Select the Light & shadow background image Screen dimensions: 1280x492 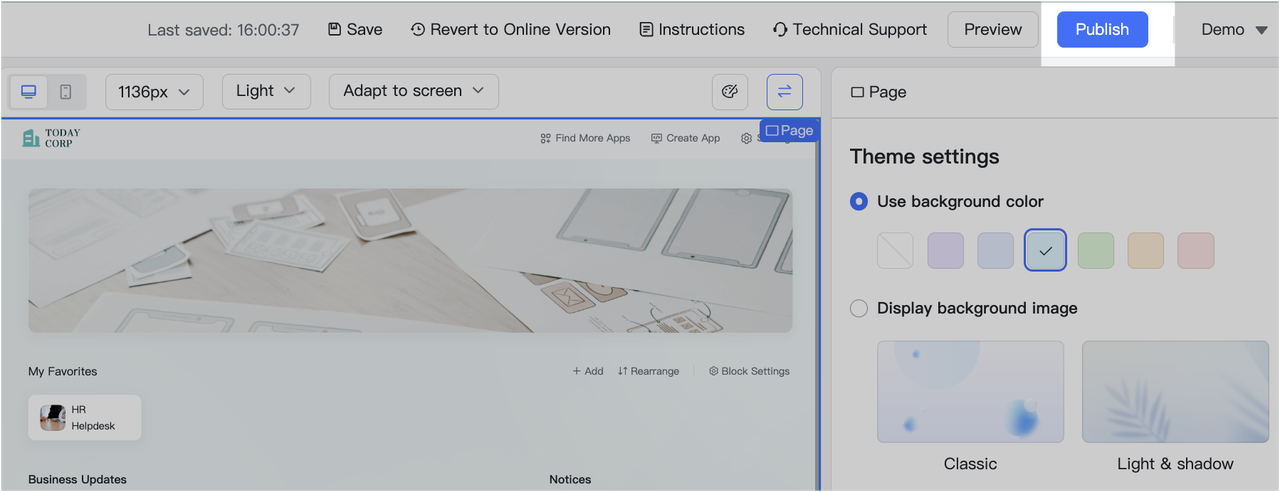click(1175, 392)
